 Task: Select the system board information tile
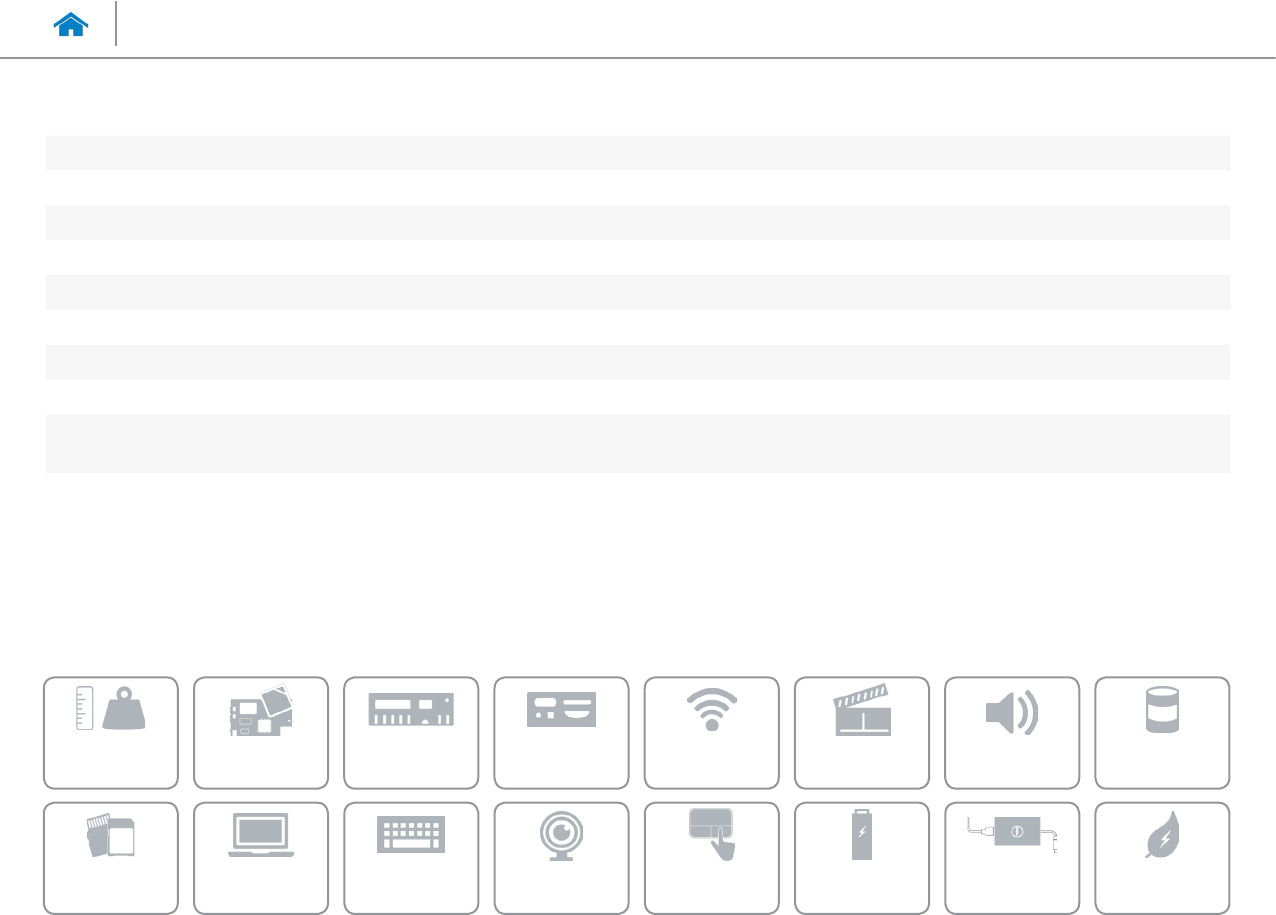(261, 733)
